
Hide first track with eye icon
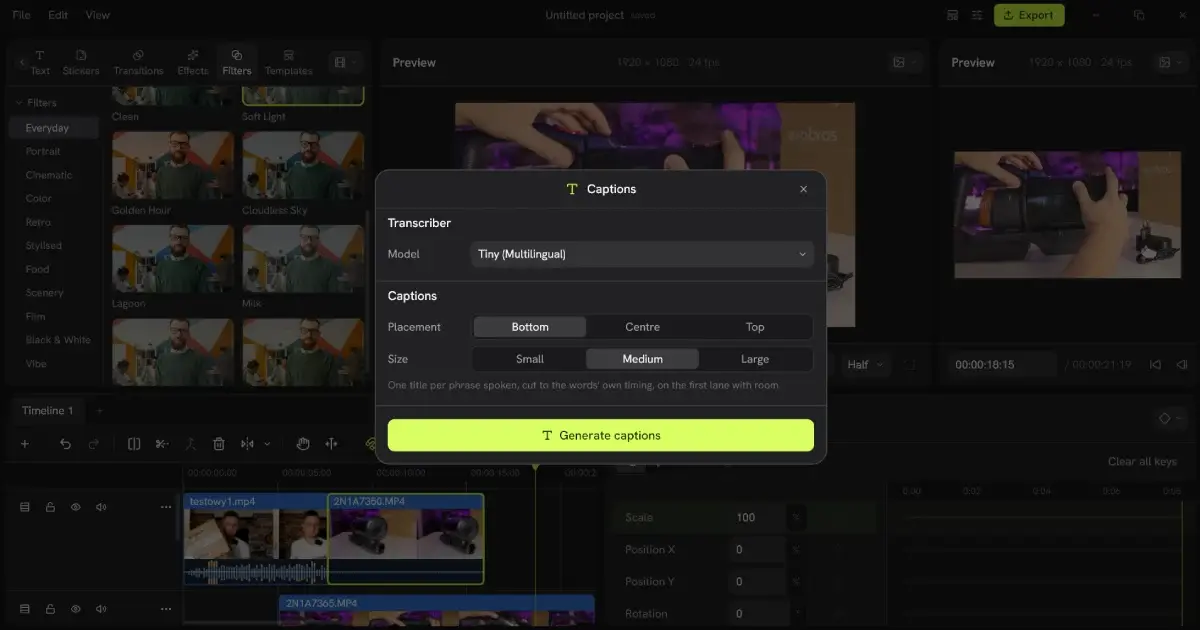(75, 507)
